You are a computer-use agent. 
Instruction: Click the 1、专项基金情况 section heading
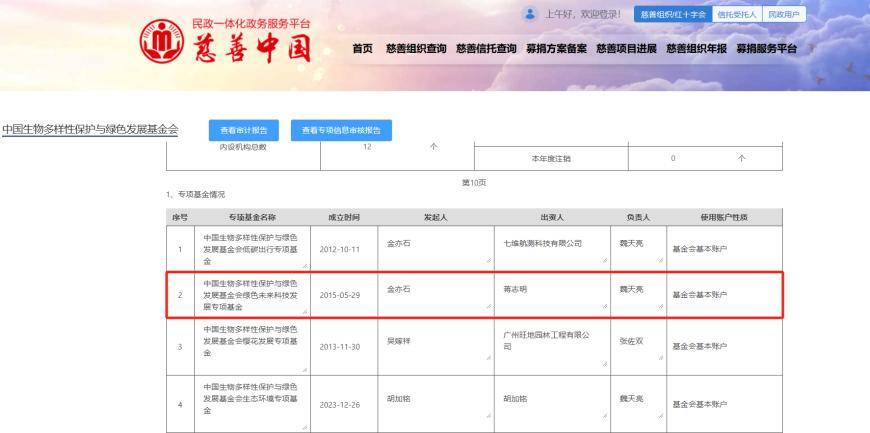[195, 195]
